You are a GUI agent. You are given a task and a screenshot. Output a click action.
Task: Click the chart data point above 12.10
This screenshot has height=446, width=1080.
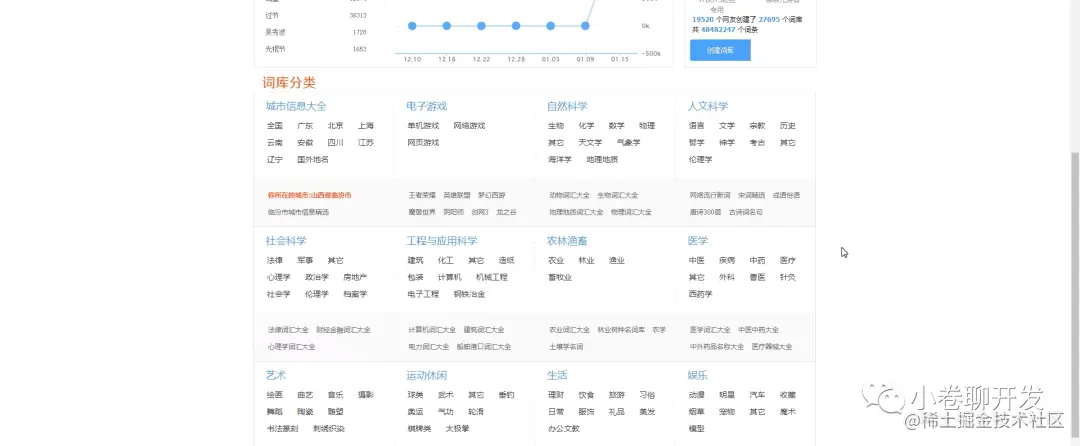click(412, 26)
